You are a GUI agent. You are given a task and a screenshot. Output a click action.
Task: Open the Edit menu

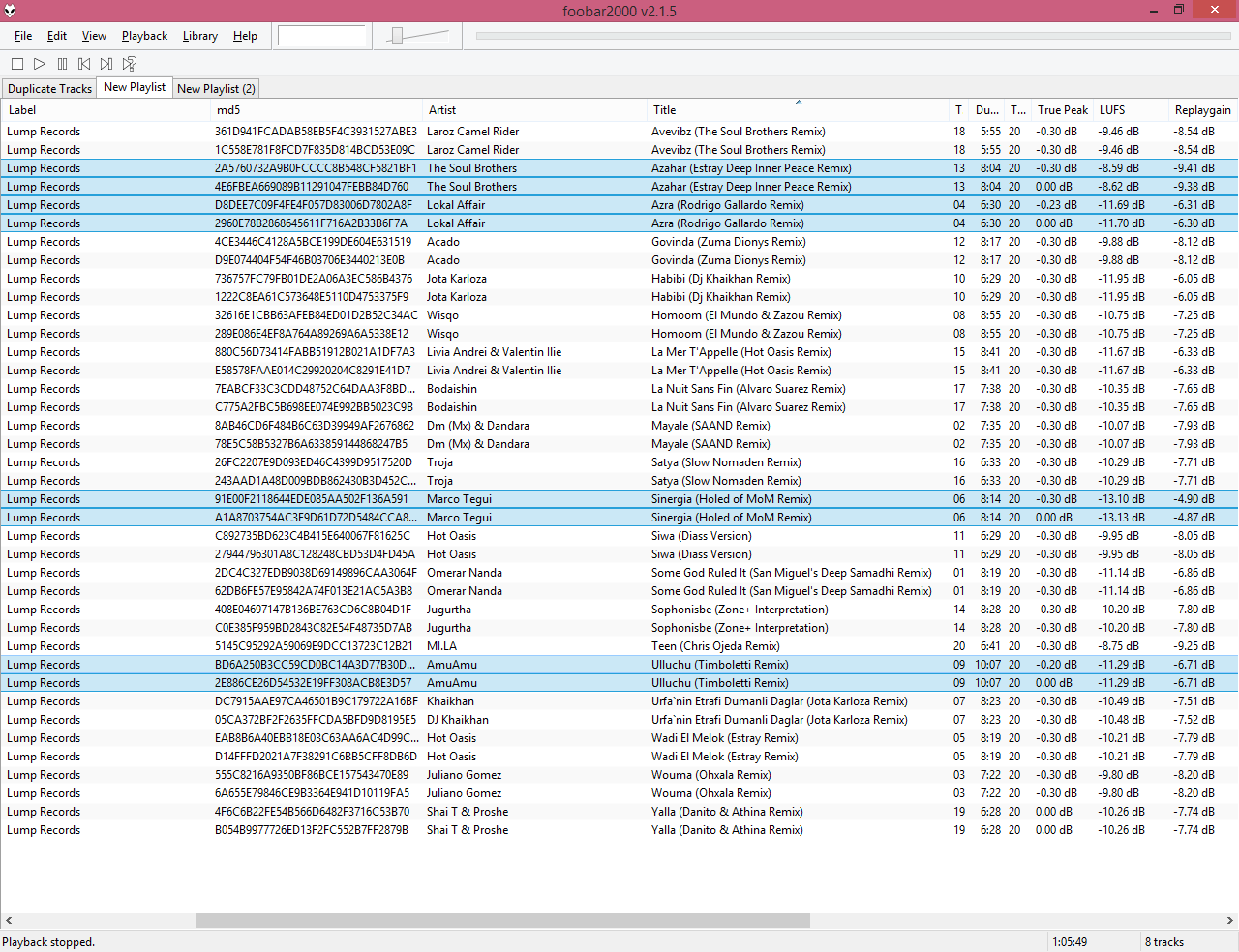click(x=57, y=36)
